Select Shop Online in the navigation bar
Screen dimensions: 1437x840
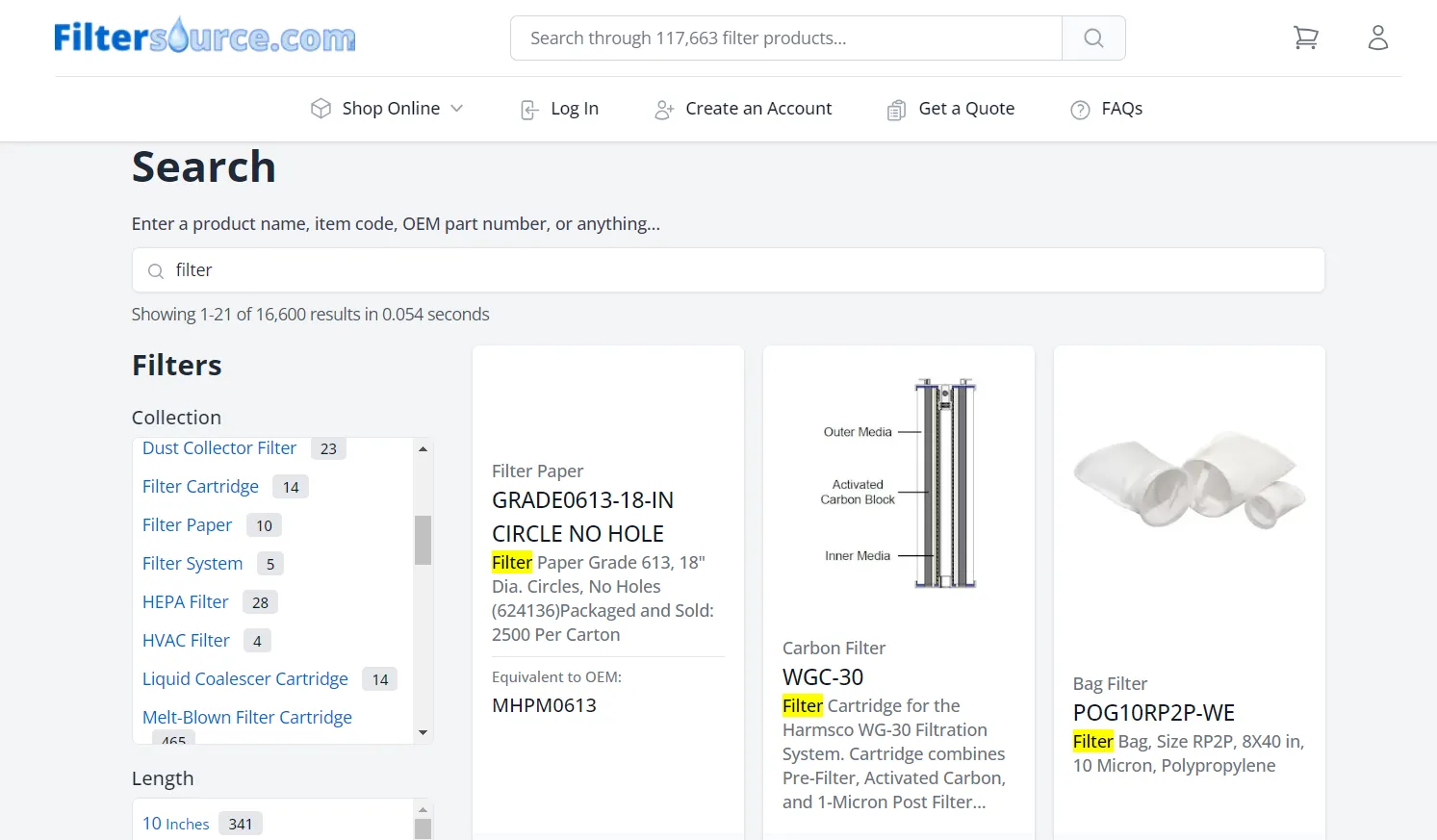coord(389,109)
